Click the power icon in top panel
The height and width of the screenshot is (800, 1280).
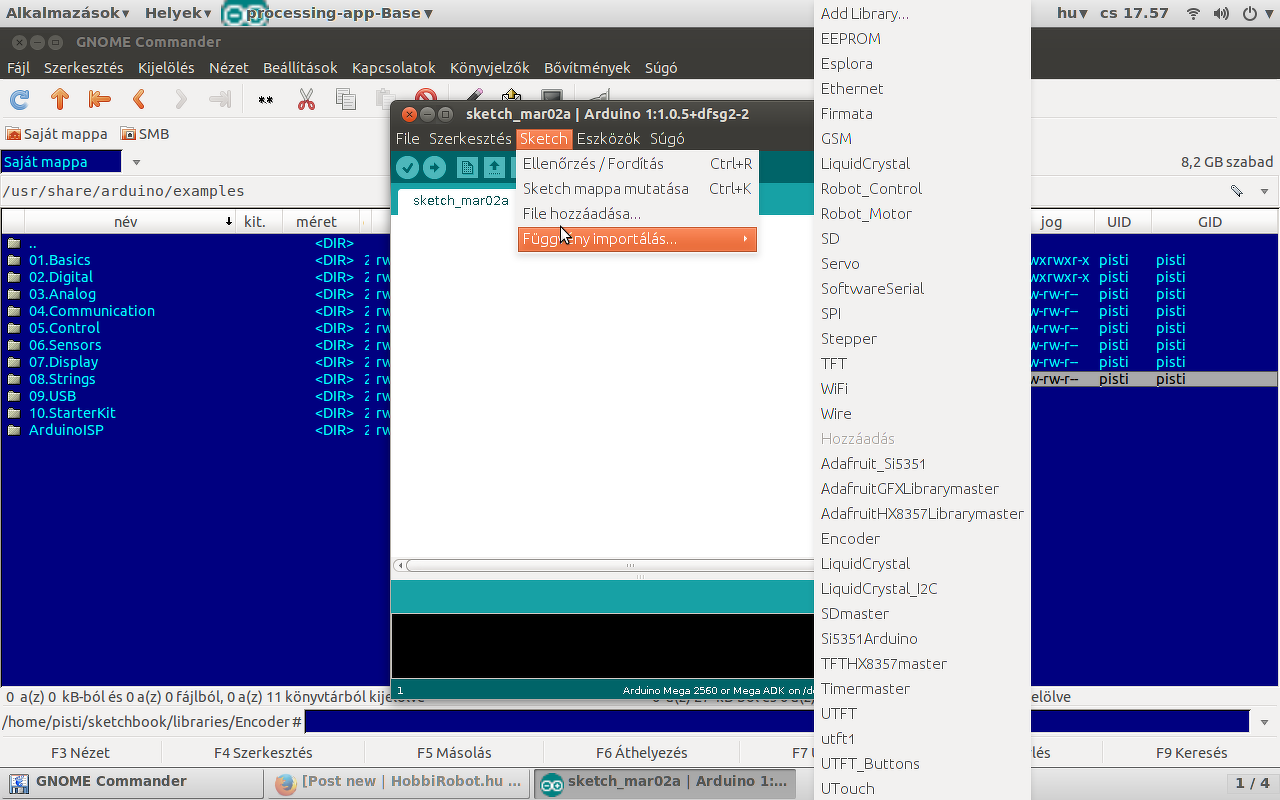(x=1249, y=13)
